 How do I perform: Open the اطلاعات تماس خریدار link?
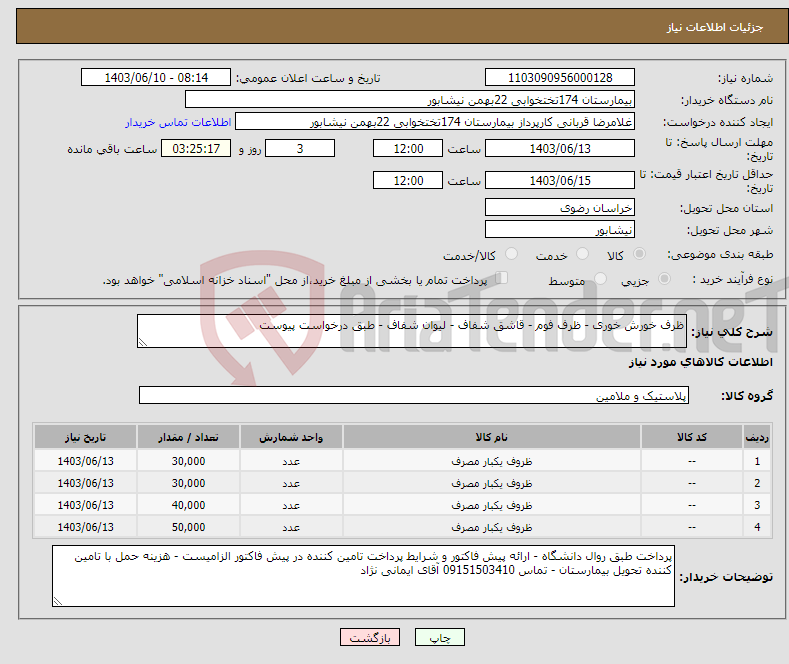178,122
